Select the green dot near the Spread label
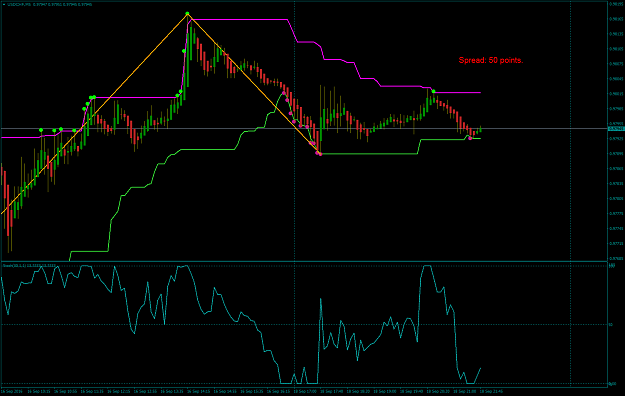Viewport: 625px width, 396px height. click(x=434, y=92)
